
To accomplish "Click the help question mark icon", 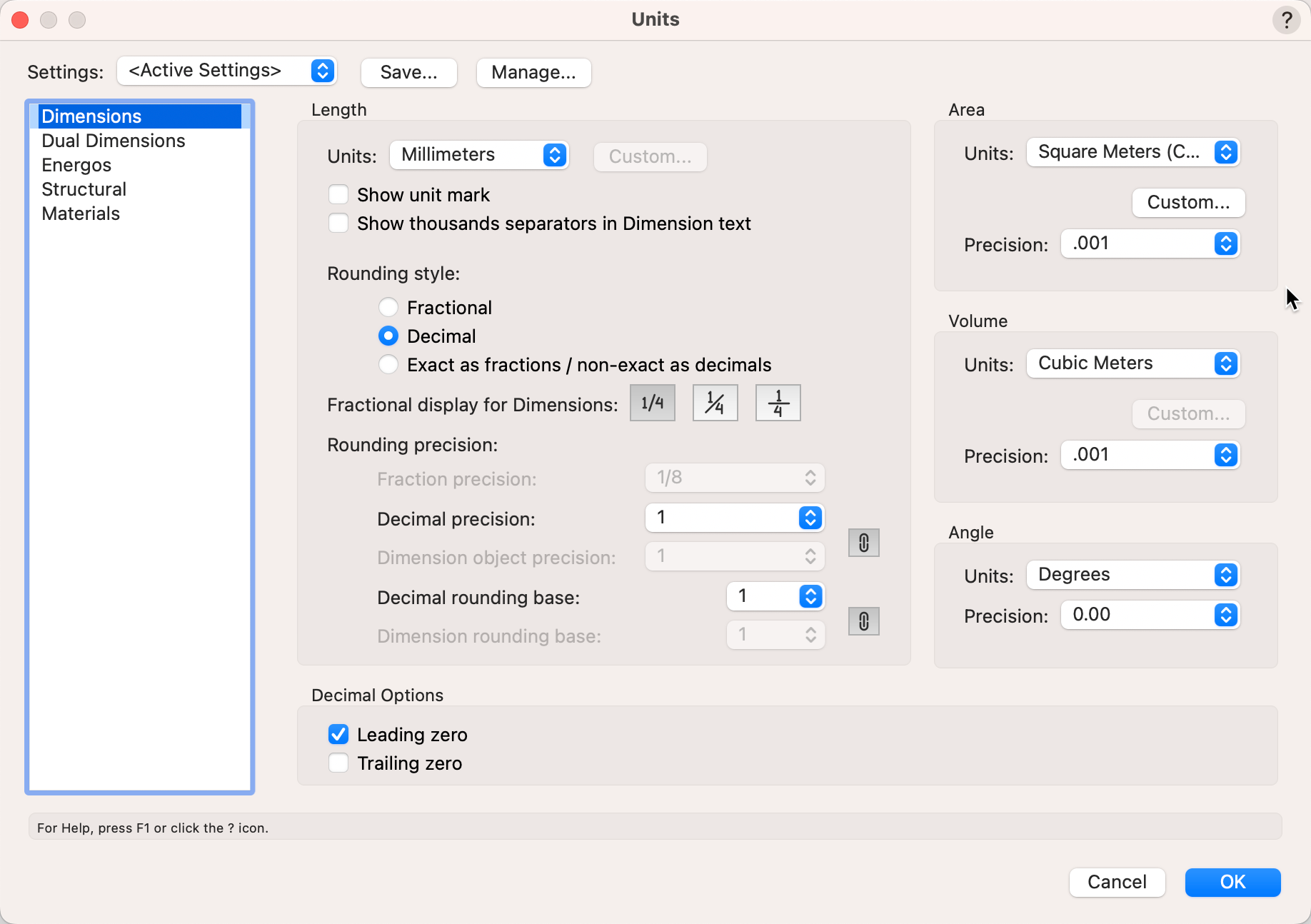I will point(1286,20).
